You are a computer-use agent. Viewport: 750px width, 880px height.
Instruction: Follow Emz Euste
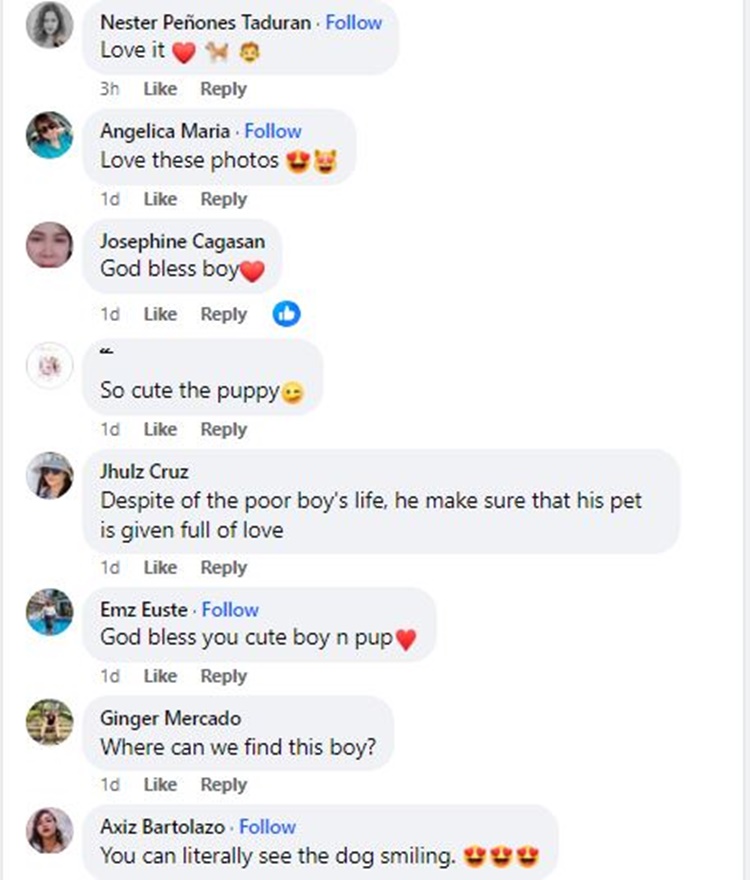click(x=230, y=609)
